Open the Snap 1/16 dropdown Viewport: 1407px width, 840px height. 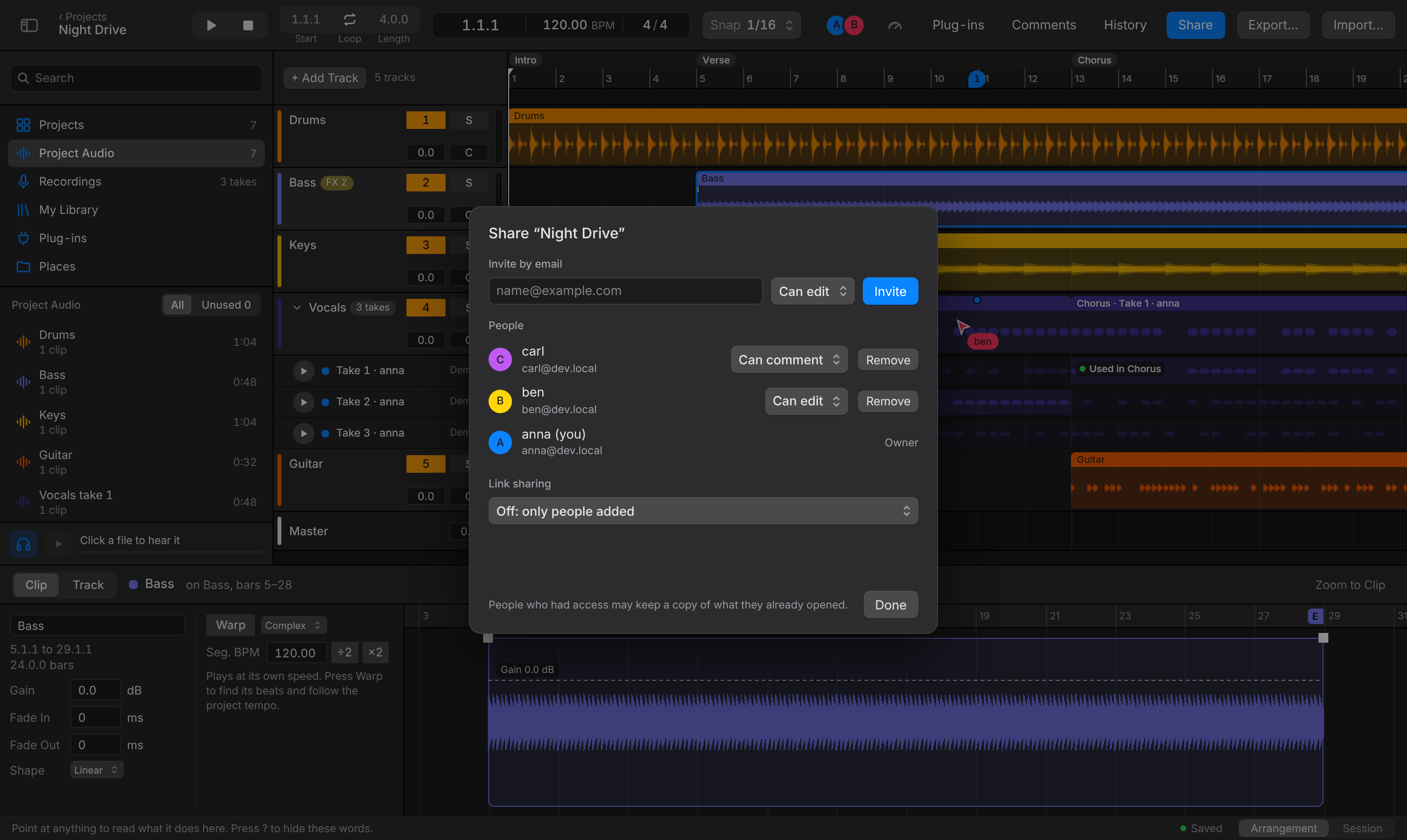[751, 25]
